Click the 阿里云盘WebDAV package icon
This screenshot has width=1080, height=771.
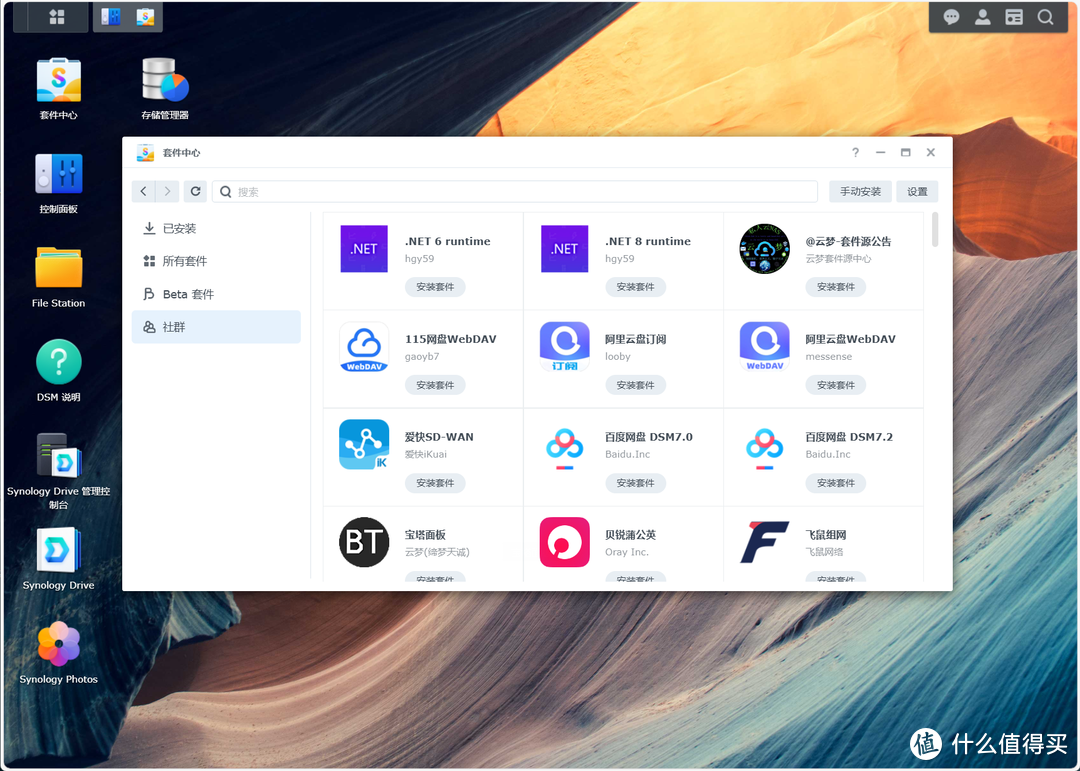pos(765,347)
